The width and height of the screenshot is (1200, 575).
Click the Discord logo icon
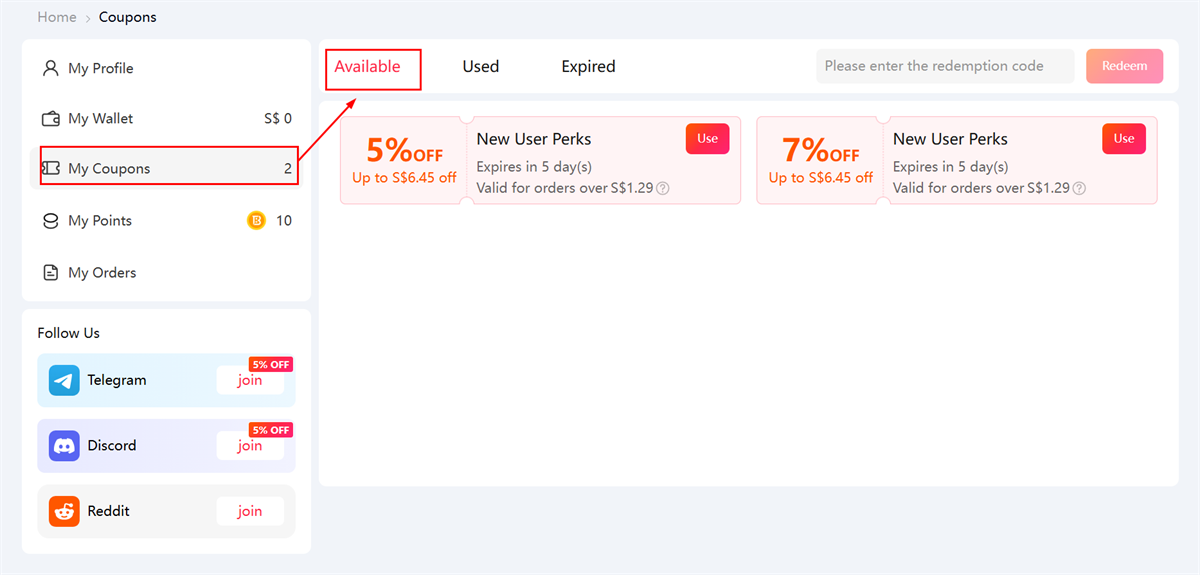(x=64, y=445)
